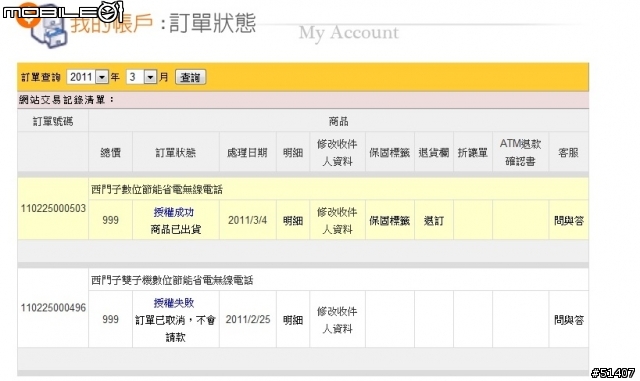
Task: Click the 授權成功 status text
Action: [174, 212]
